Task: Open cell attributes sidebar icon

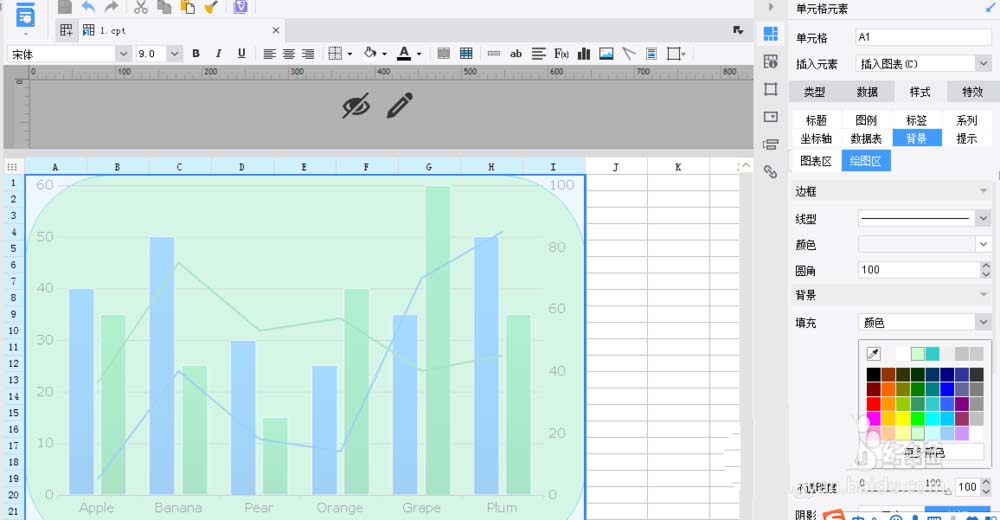Action: pyautogui.click(x=770, y=61)
